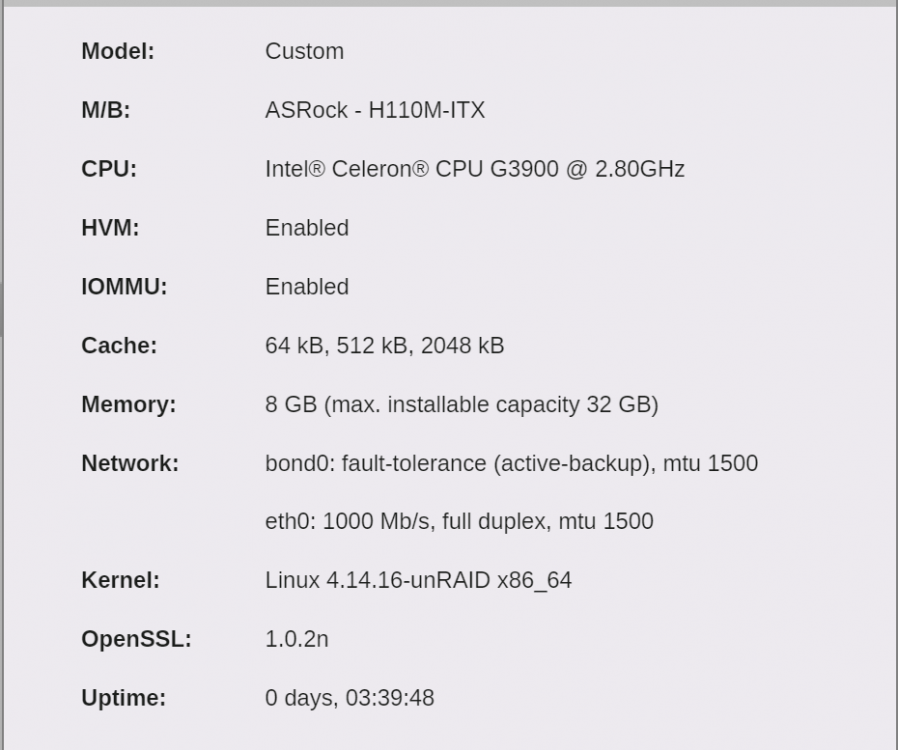Select the HVM Enabled status
The width and height of the screenshot is (898, 750).
[x=307, y=228]
